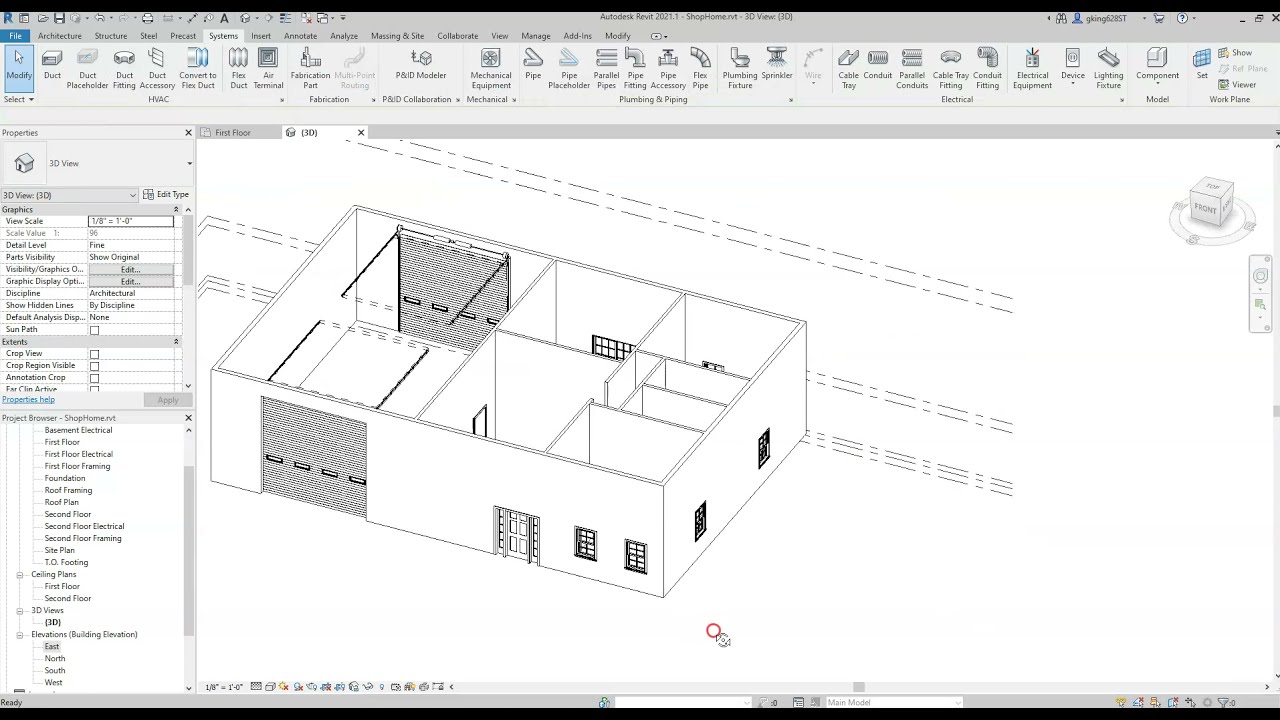This screenshot has height=720, width=1280.
Task: Collapse the Extents properties section
Action: click(176, 342)
